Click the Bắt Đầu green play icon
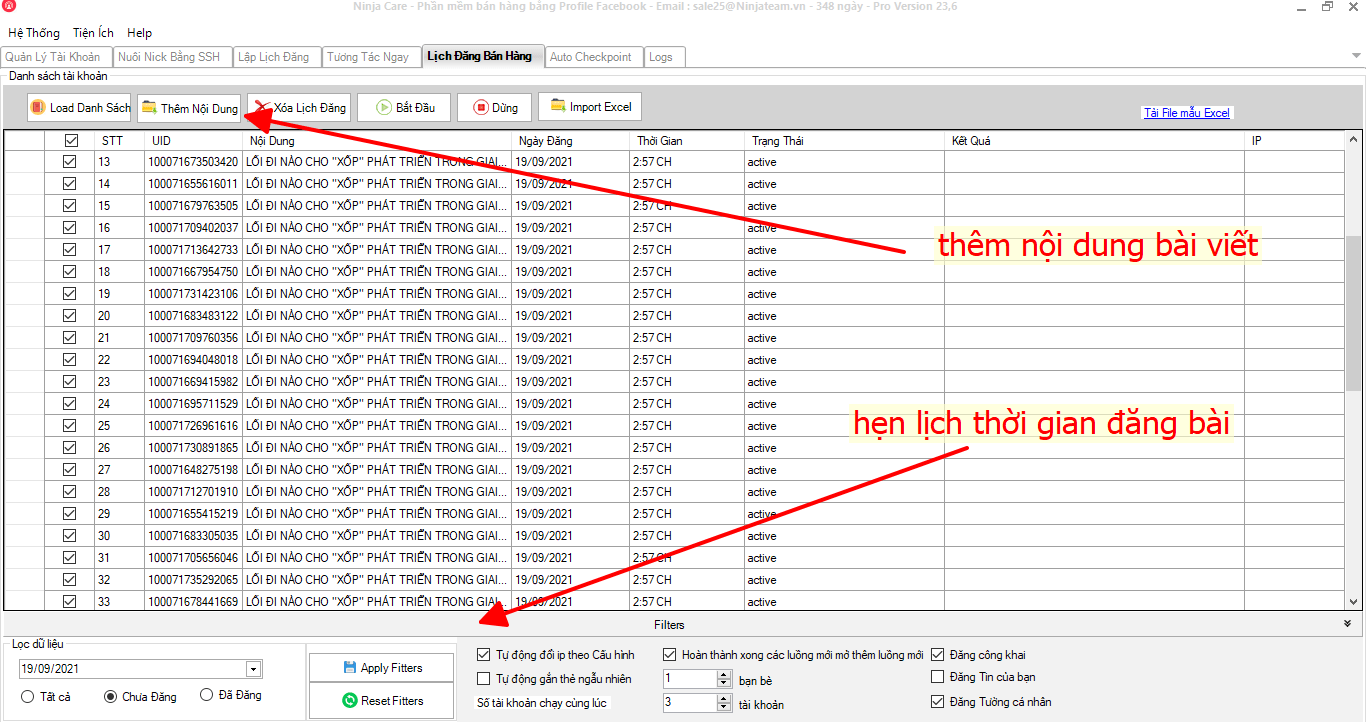 (383, 108)
